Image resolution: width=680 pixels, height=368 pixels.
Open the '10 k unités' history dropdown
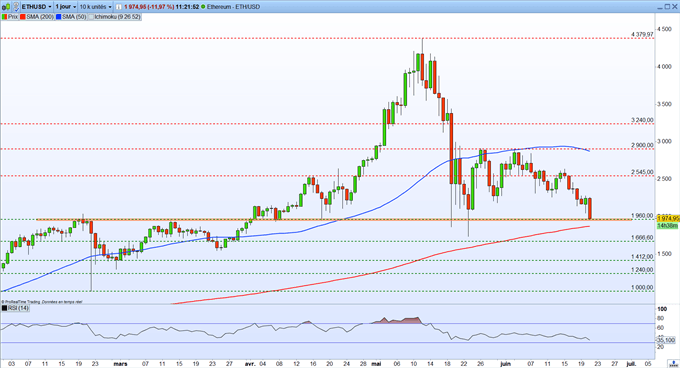95,7
